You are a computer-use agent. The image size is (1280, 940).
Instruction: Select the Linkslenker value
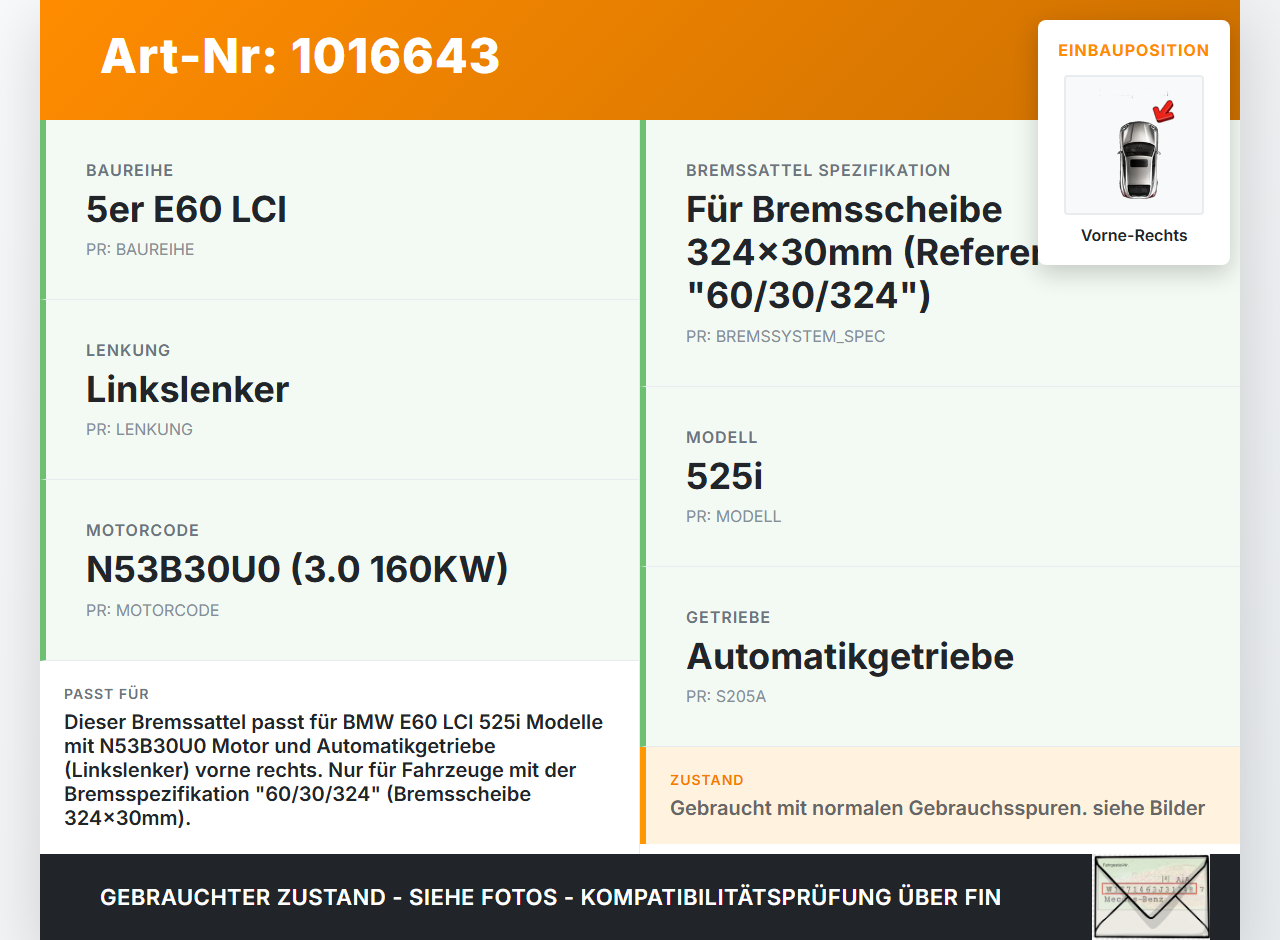point(187,390)
